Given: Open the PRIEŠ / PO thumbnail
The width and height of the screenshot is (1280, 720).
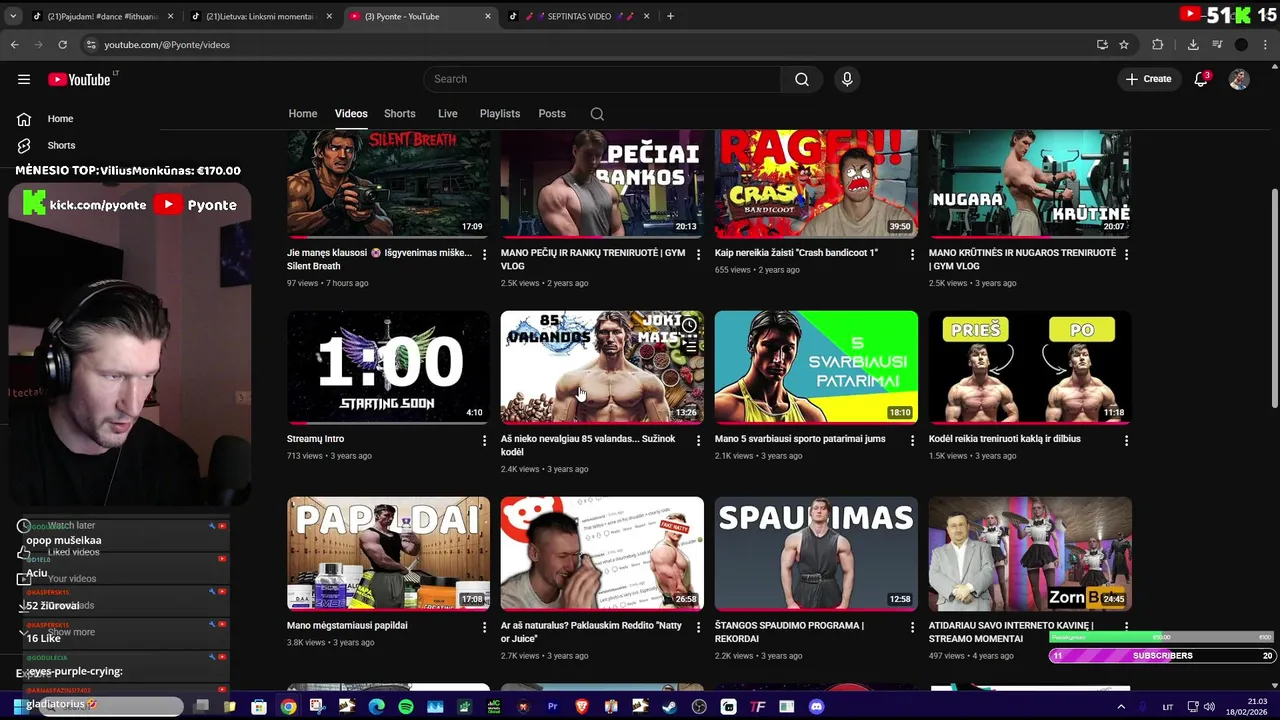Looking at the screenshot, I should 1030,367.
